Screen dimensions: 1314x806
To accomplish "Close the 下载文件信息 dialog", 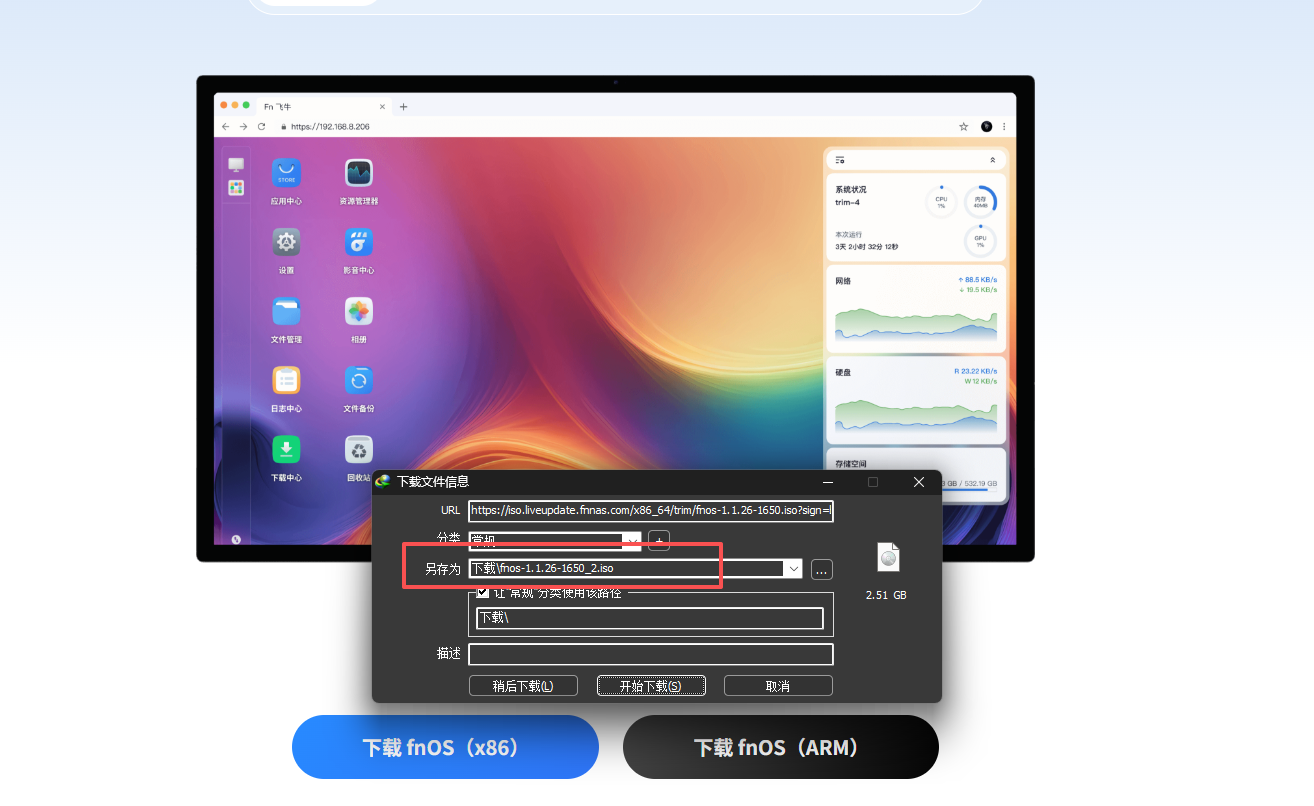I will [919, 482].
